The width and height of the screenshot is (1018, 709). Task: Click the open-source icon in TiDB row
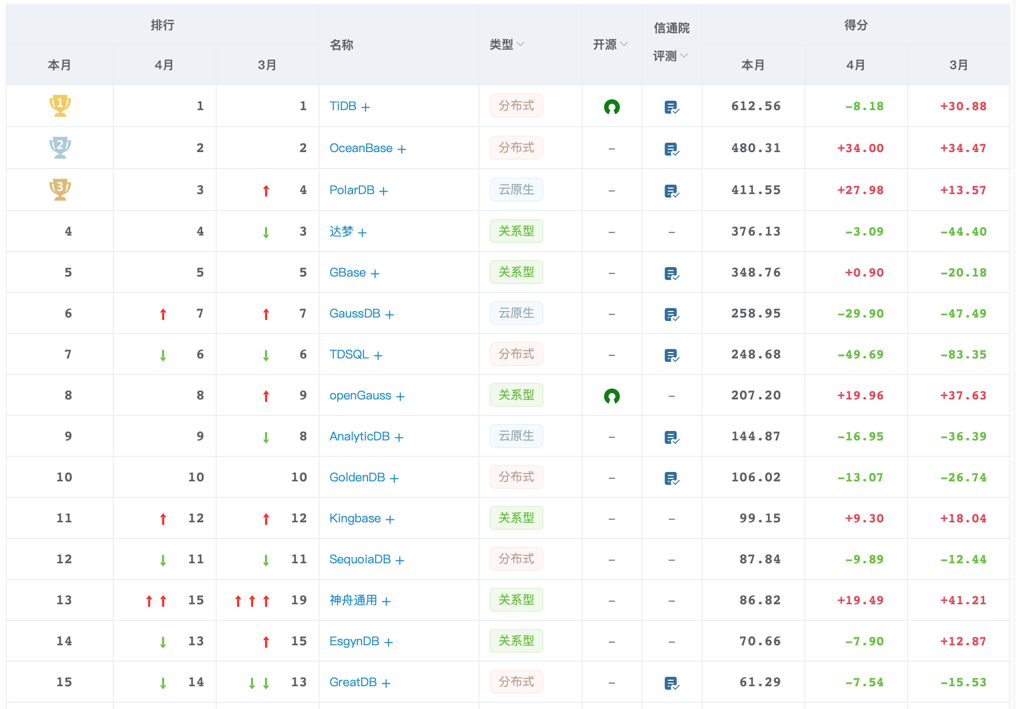[x=612, y=106]
